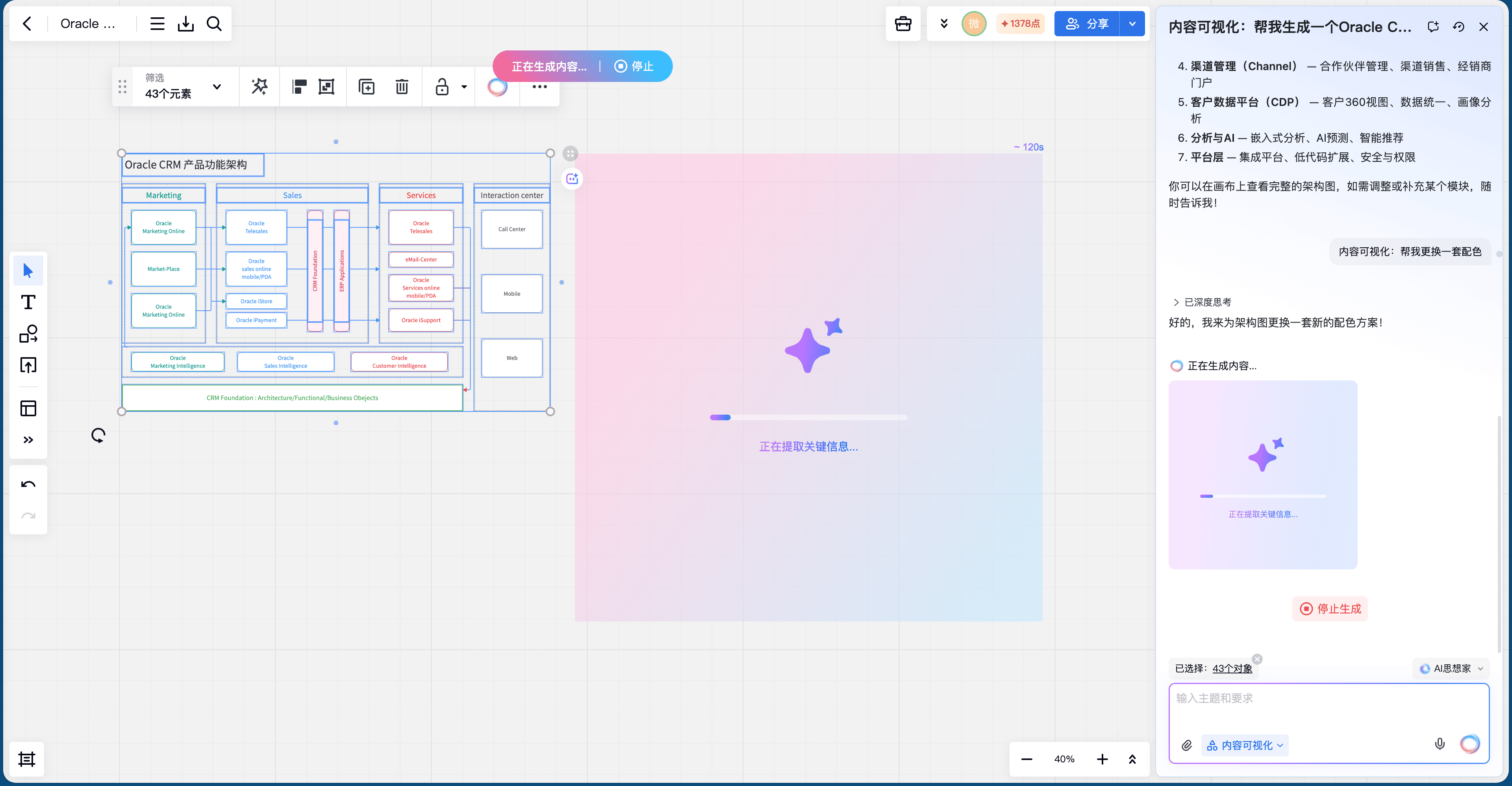Viewport: 1512px width, 786px height.
Task: Click the frame selection icon
Action: [x=326, y=87]
